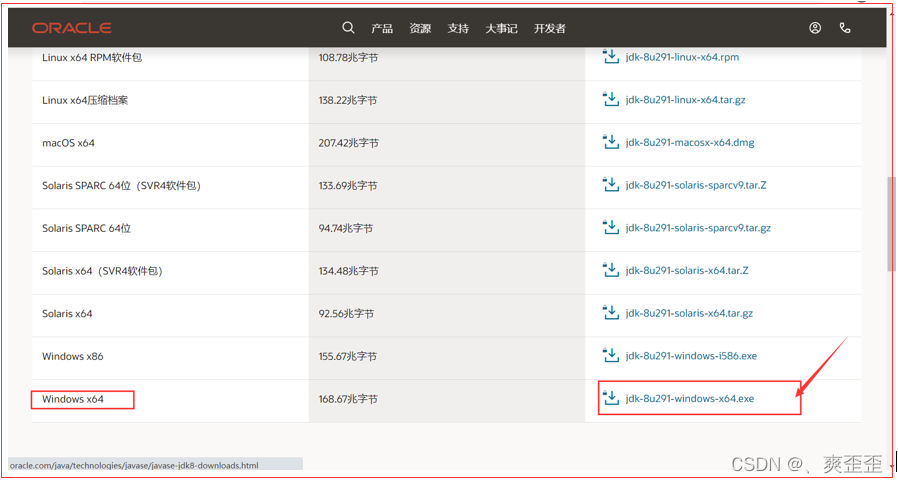Click download icon for jdk-8u291-linux-x64.tar.gz
898x483 pixels.
(611, 99)
